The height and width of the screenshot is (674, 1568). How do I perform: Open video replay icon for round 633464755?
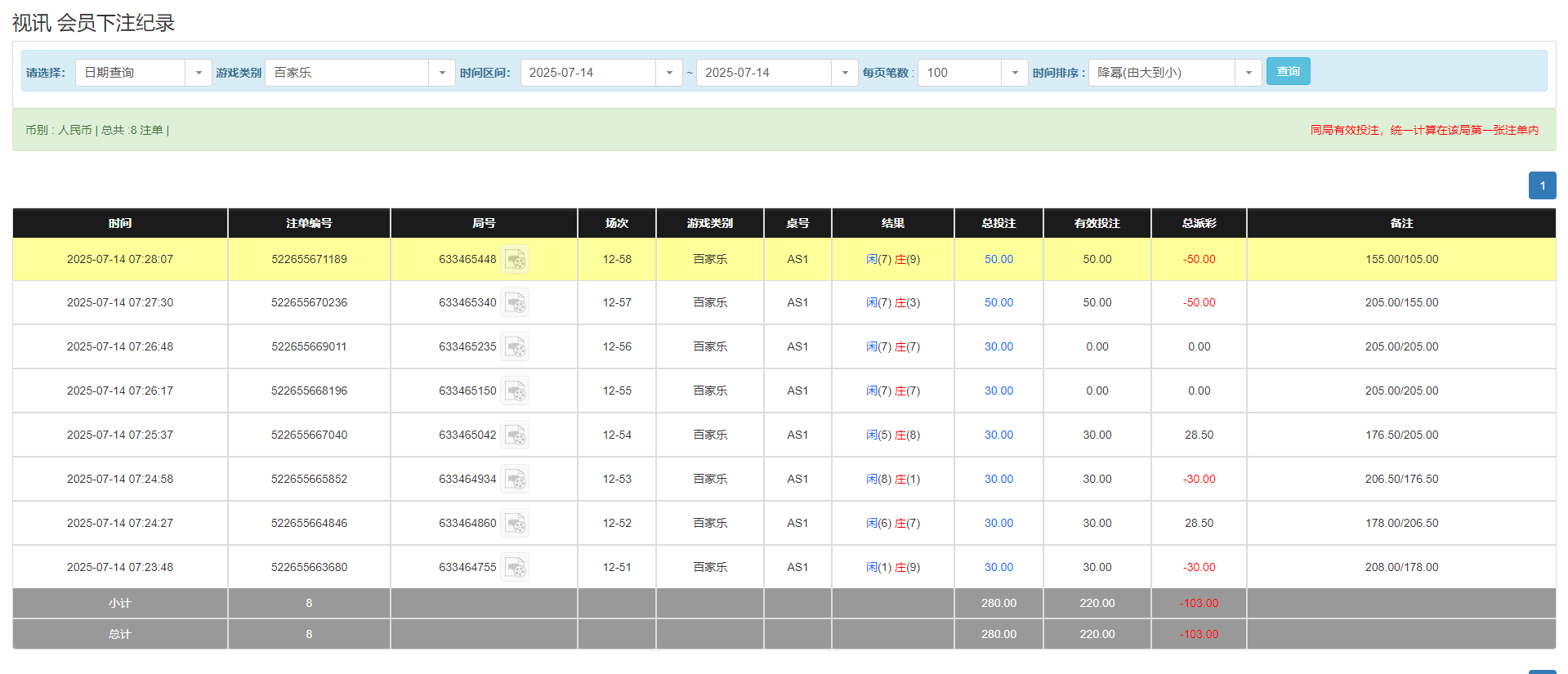515,568
